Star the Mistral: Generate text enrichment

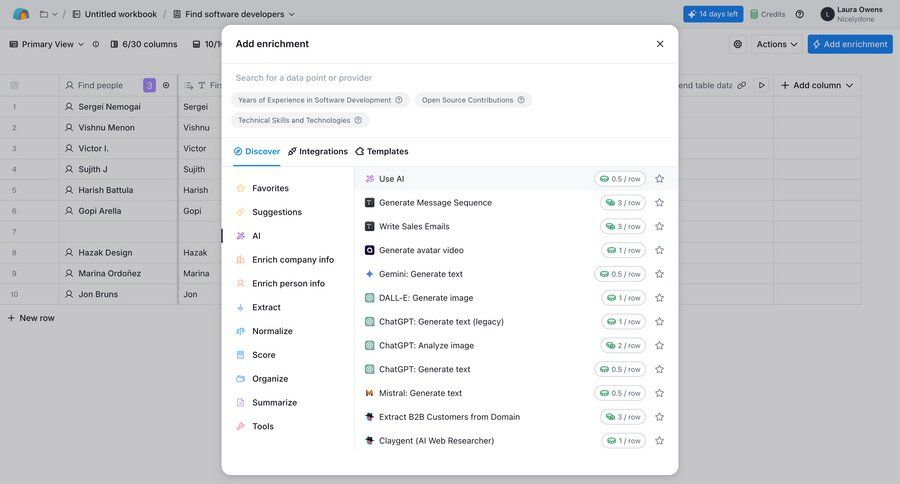point(660,393)
